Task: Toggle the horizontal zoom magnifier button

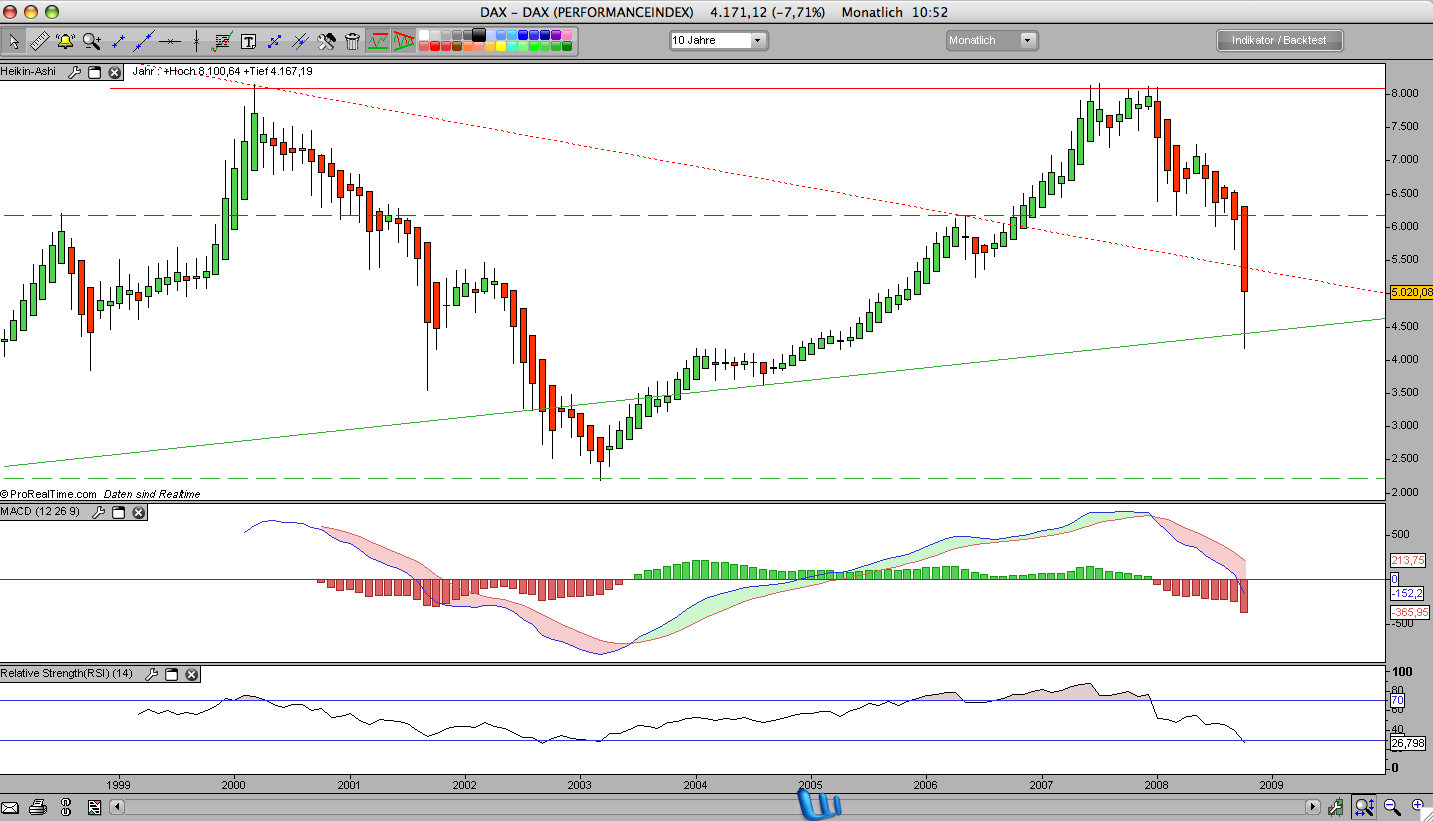Action: click(x=1364, y=806)
